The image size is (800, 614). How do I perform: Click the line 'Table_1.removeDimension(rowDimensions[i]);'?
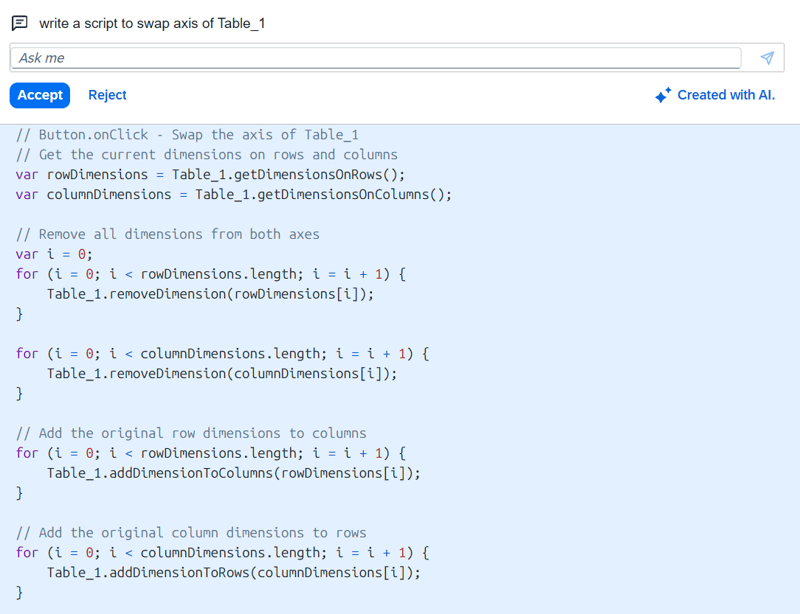click(x=210, y=294)
